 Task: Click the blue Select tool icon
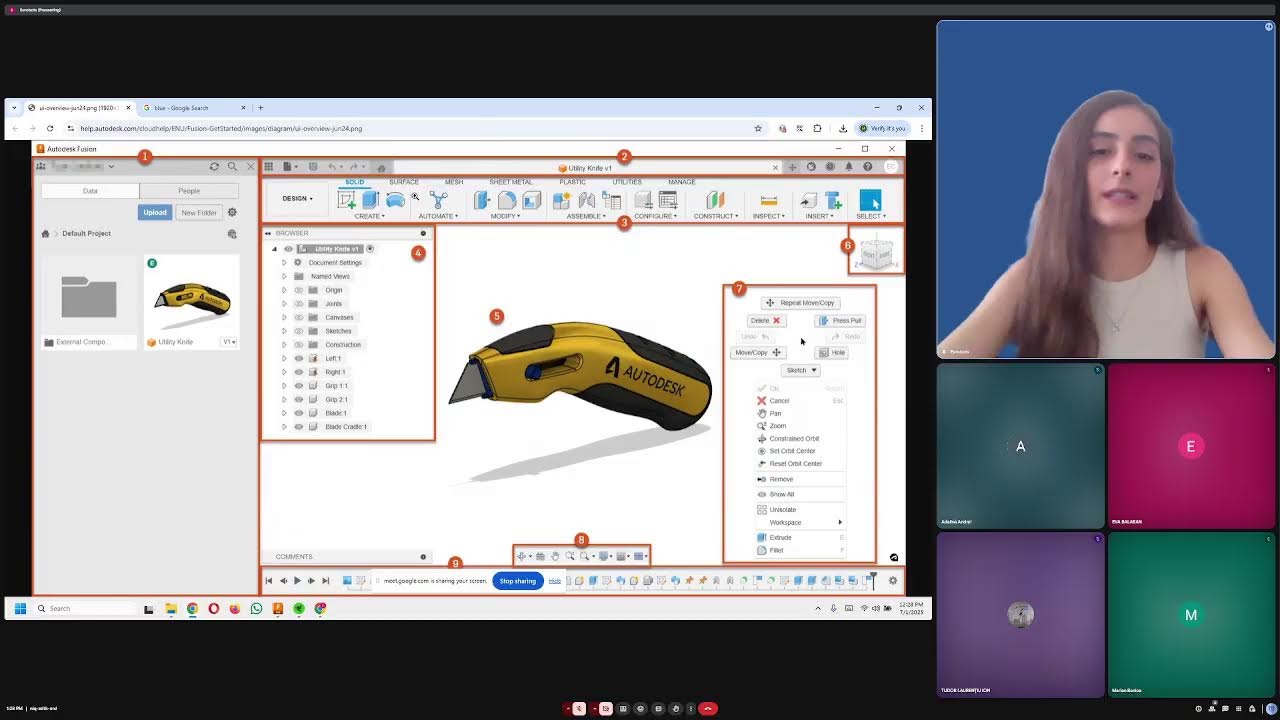click(x=870, y=201)
